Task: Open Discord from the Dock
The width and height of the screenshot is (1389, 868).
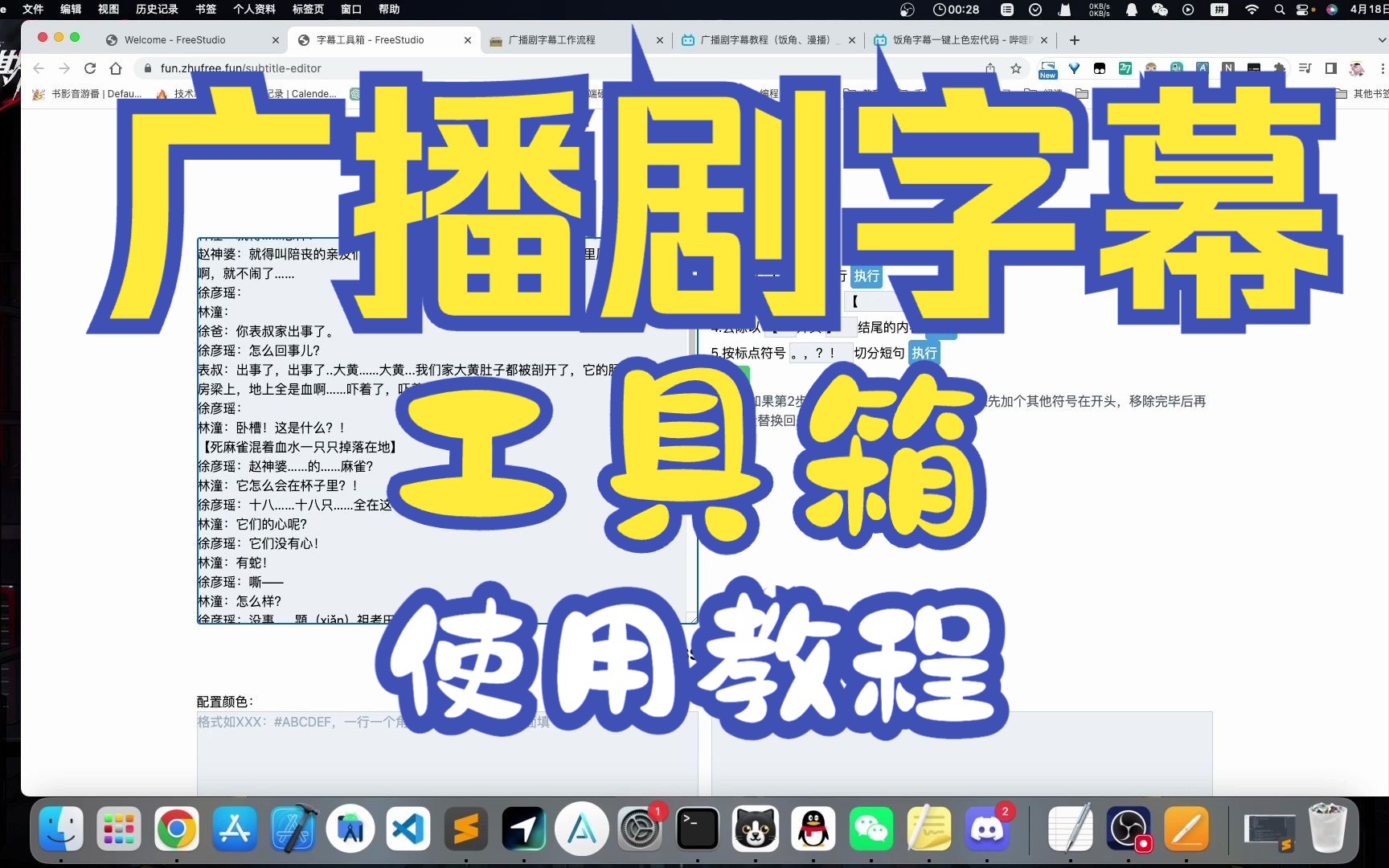Action: [987, 829]
